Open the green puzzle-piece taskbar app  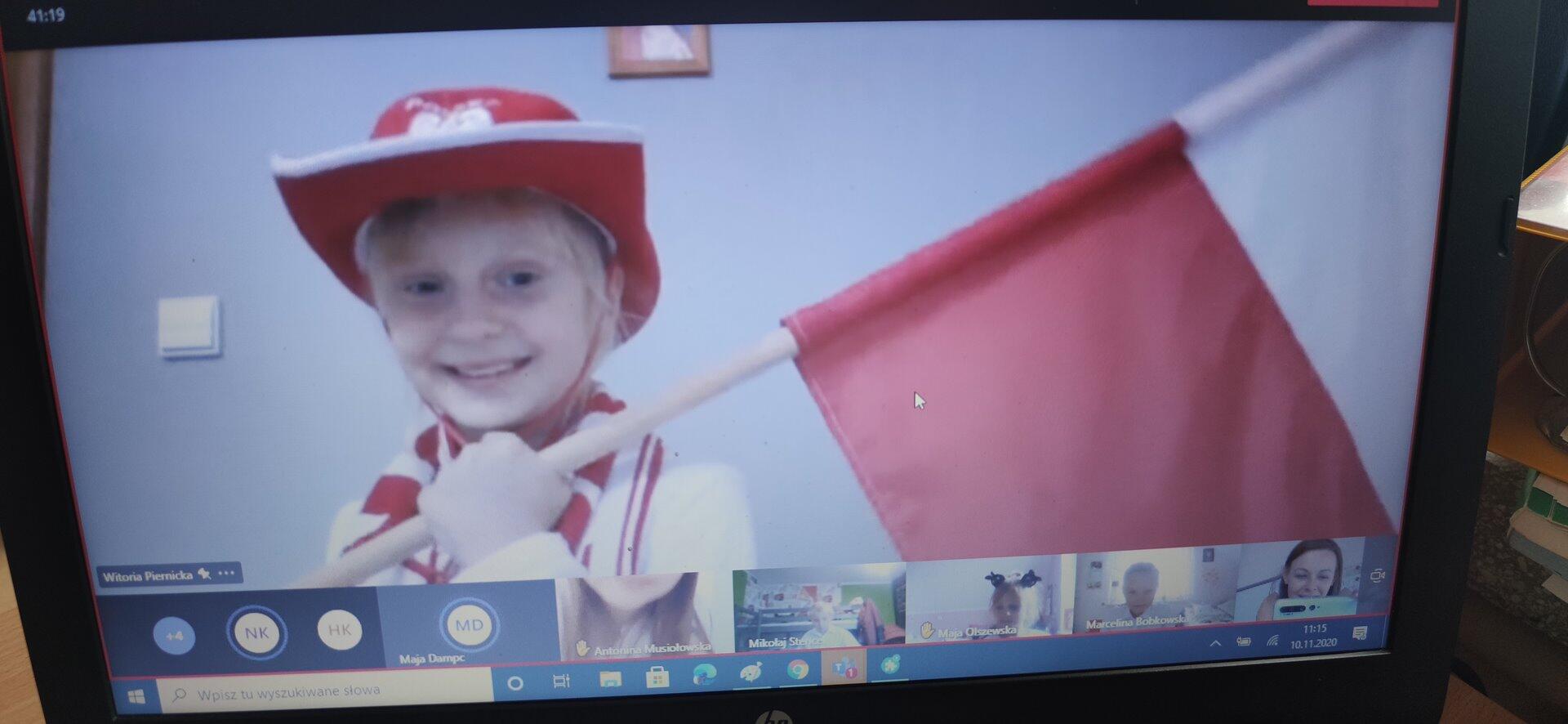tap(891, 664)
